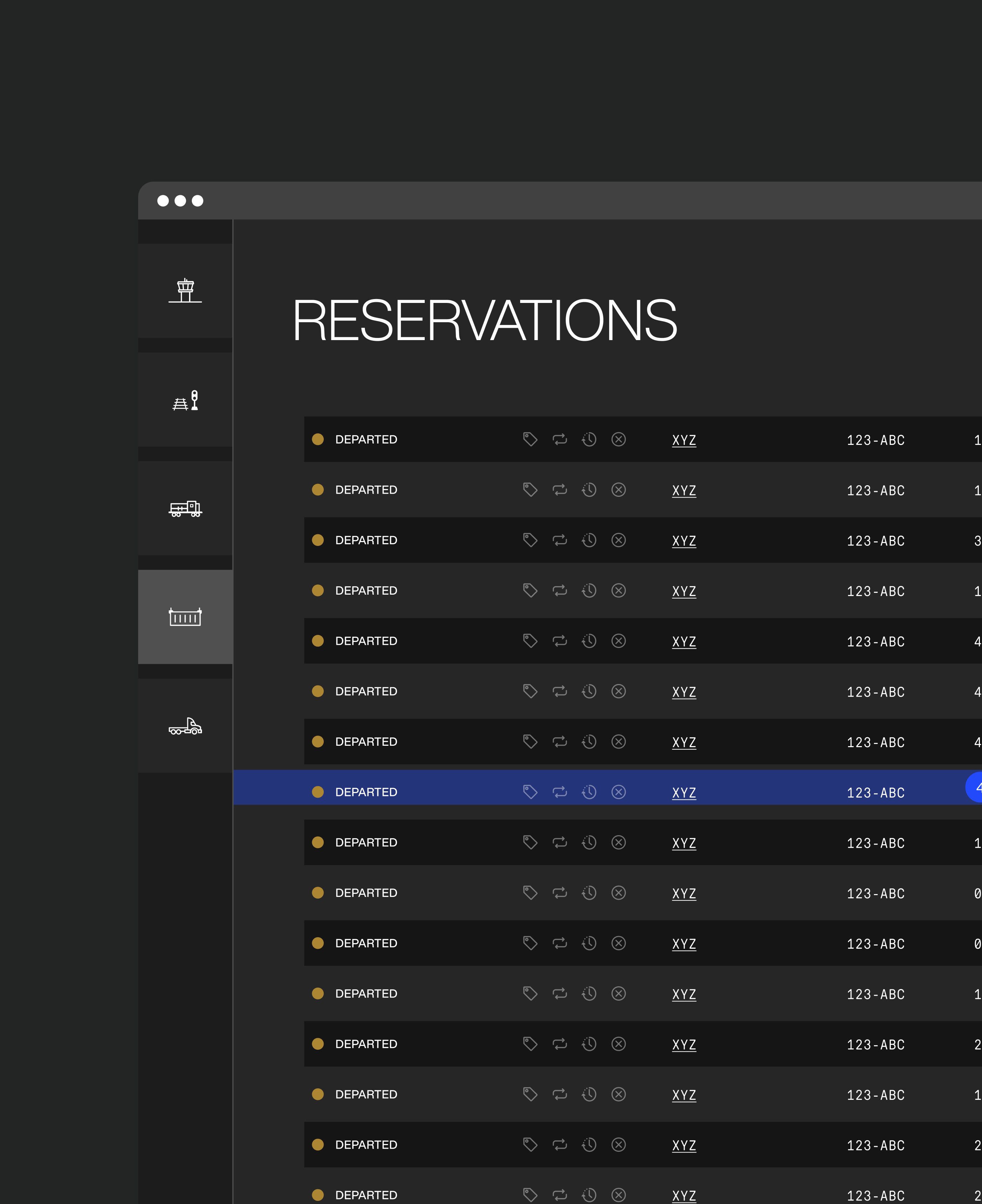
Task: Click the yellow status dot in highlighted row
Action: 318,792
